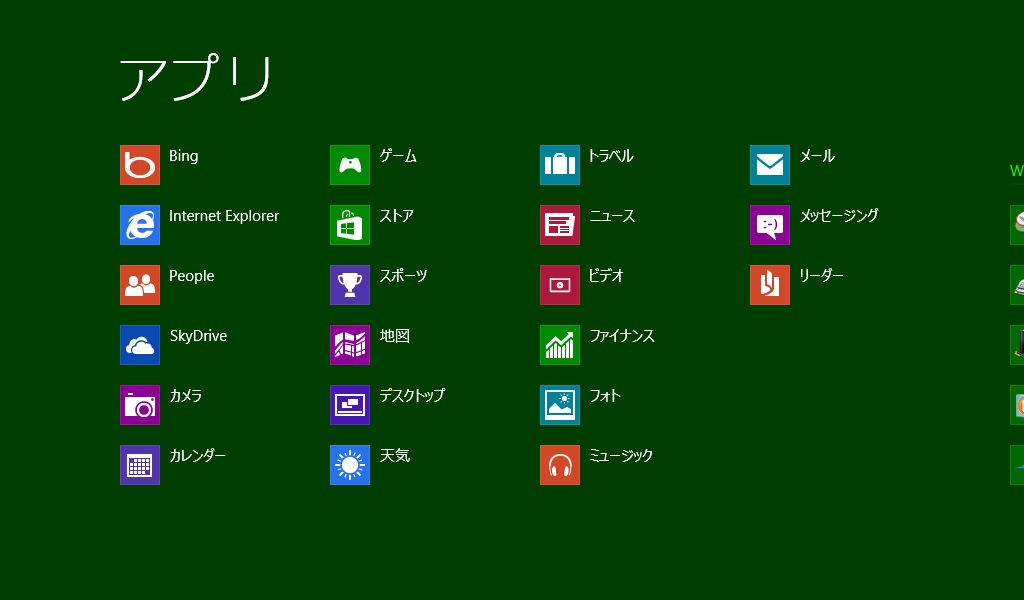
Task: Open the Video app icon (ビデオ)
Action: pos(560,285)
